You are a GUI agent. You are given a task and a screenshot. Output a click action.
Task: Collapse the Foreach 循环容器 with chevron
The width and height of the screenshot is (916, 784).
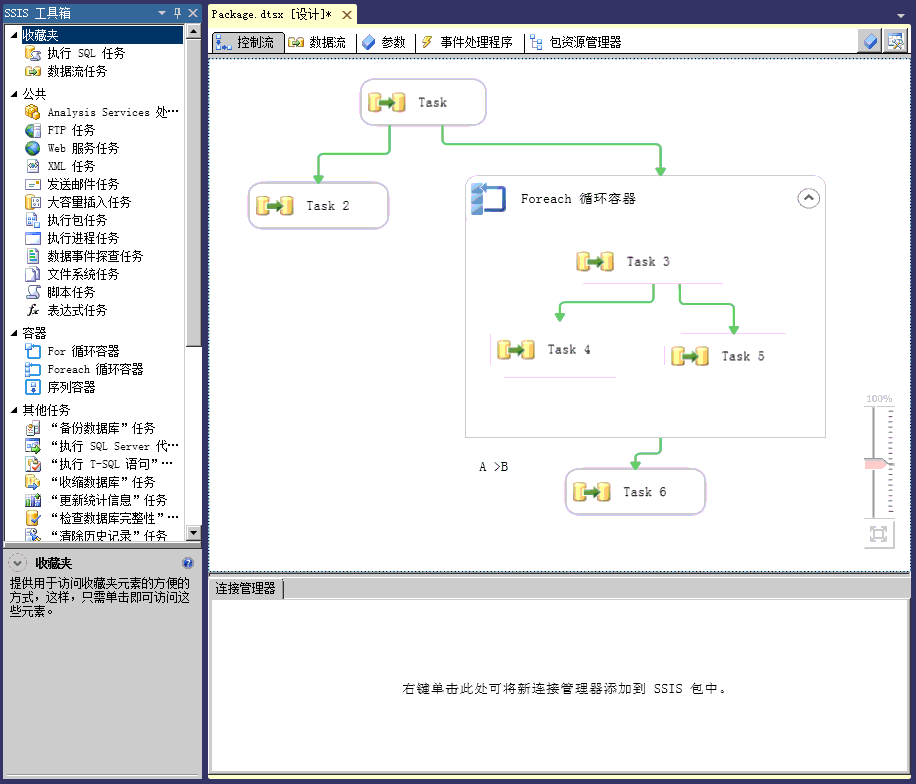pyautogui.click(x=808, y=198)
